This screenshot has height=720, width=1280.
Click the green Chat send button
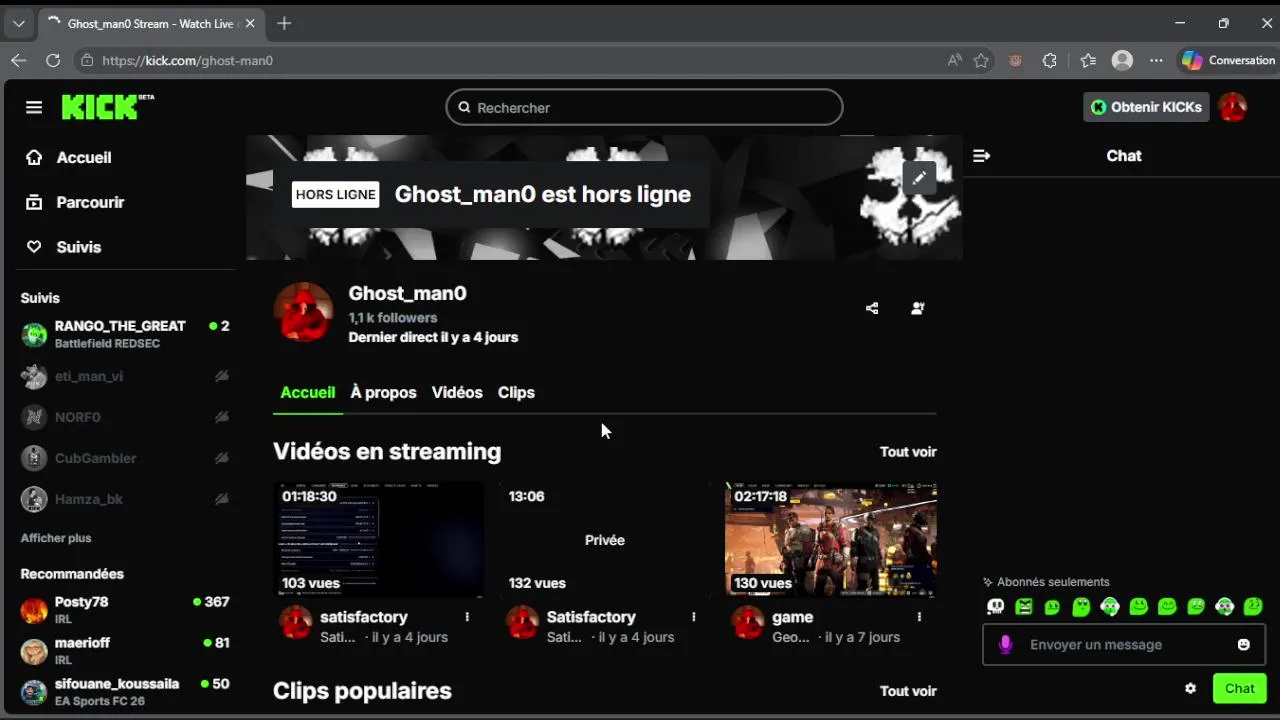pos(1240,688)
